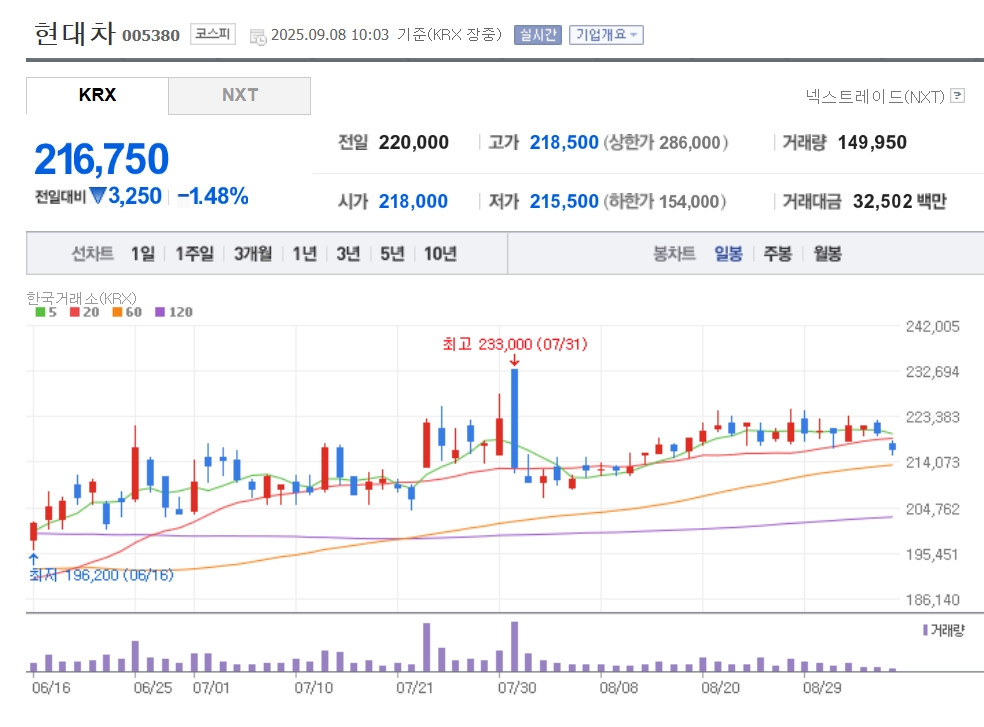
Task: Click the 넥스트레이드(NXT) link text
Action: [x=875, y=96]
